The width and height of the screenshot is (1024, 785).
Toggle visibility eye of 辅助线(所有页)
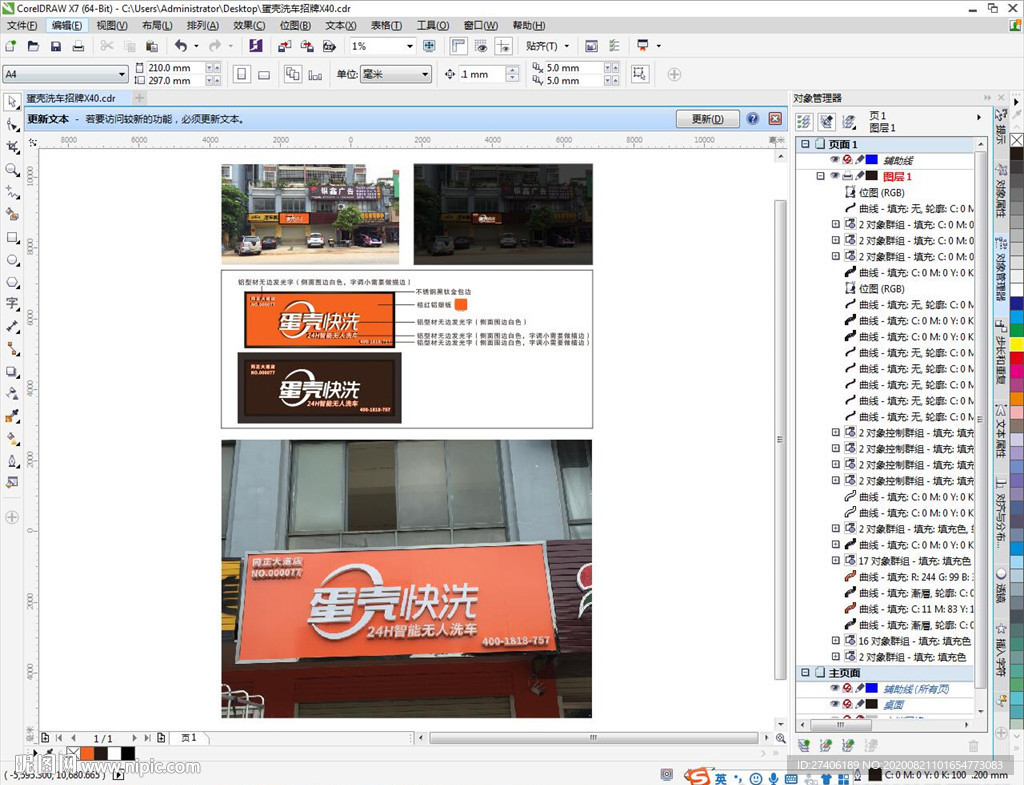(835, 688)
